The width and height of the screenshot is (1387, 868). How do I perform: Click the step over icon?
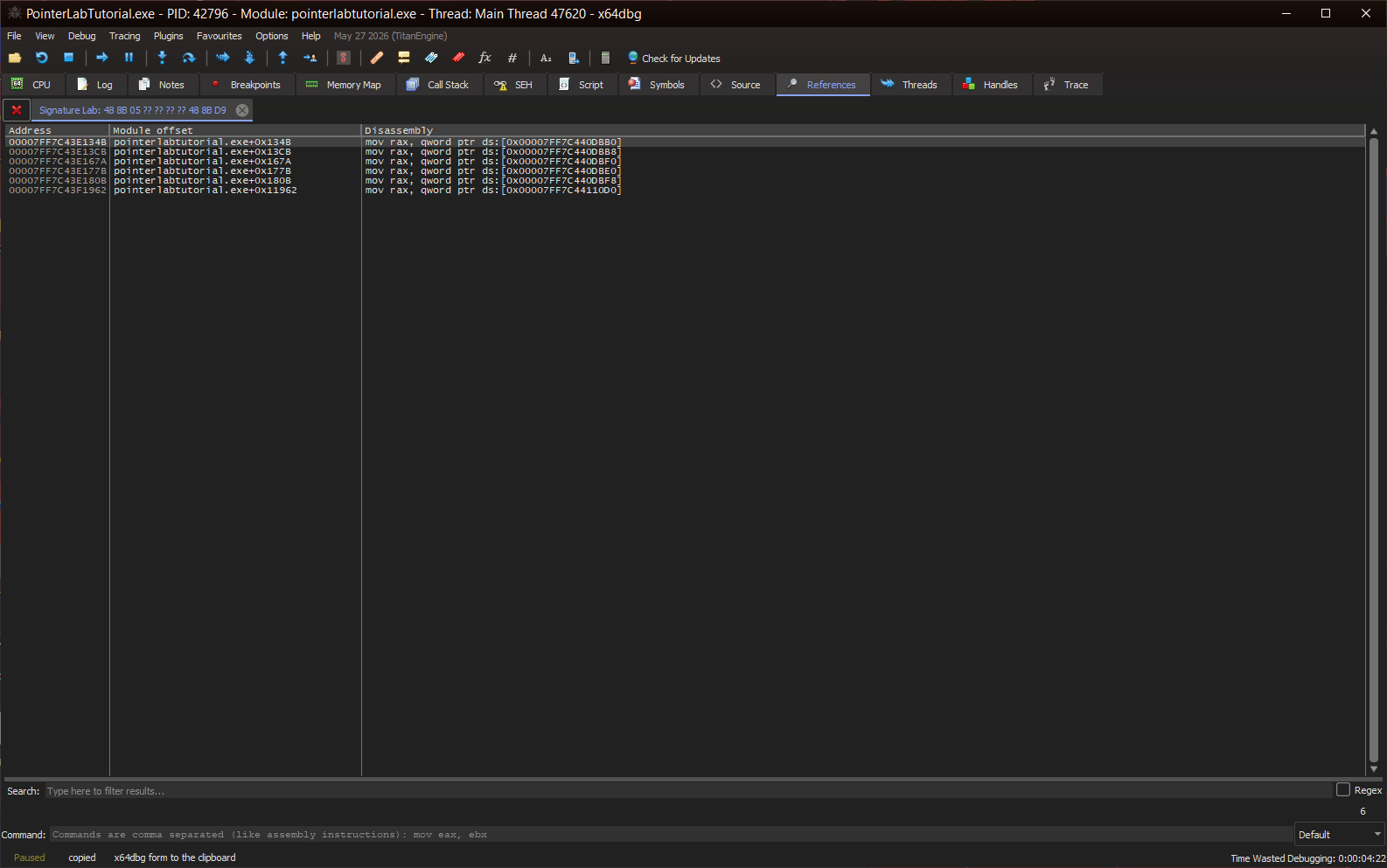(188, 58)
